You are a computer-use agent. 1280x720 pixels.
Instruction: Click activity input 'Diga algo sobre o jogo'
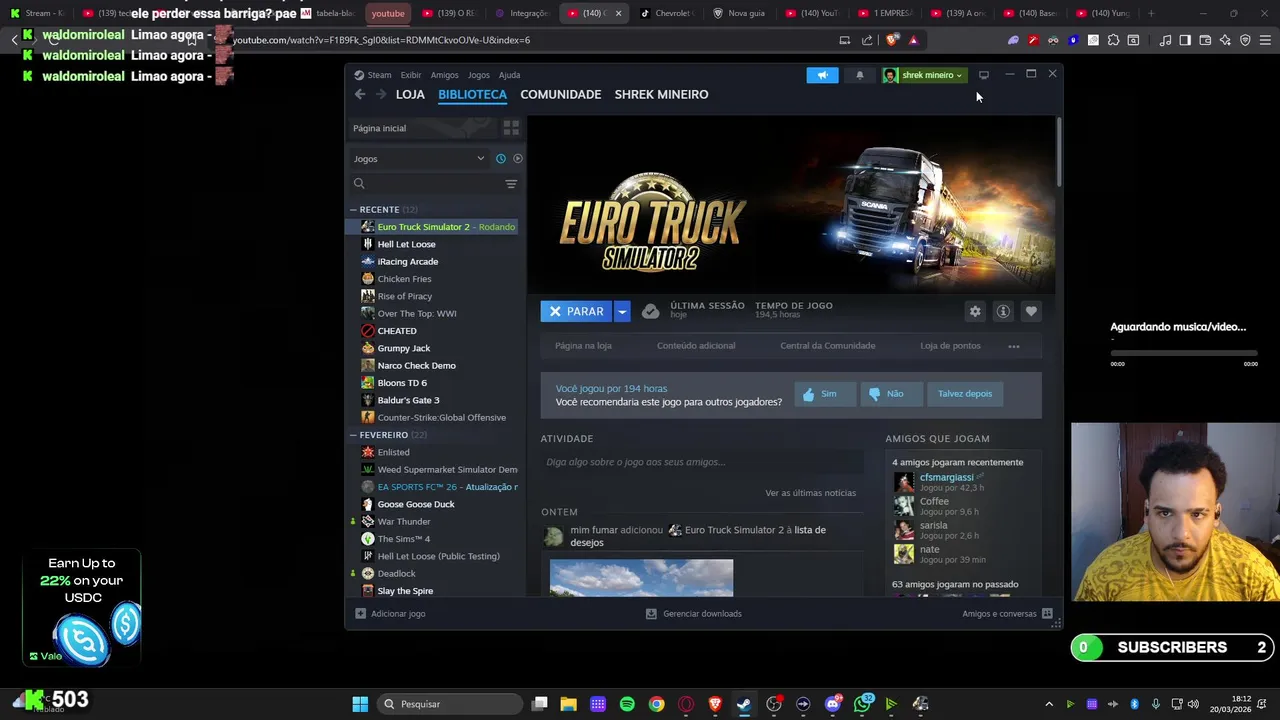tap(703, 462)
